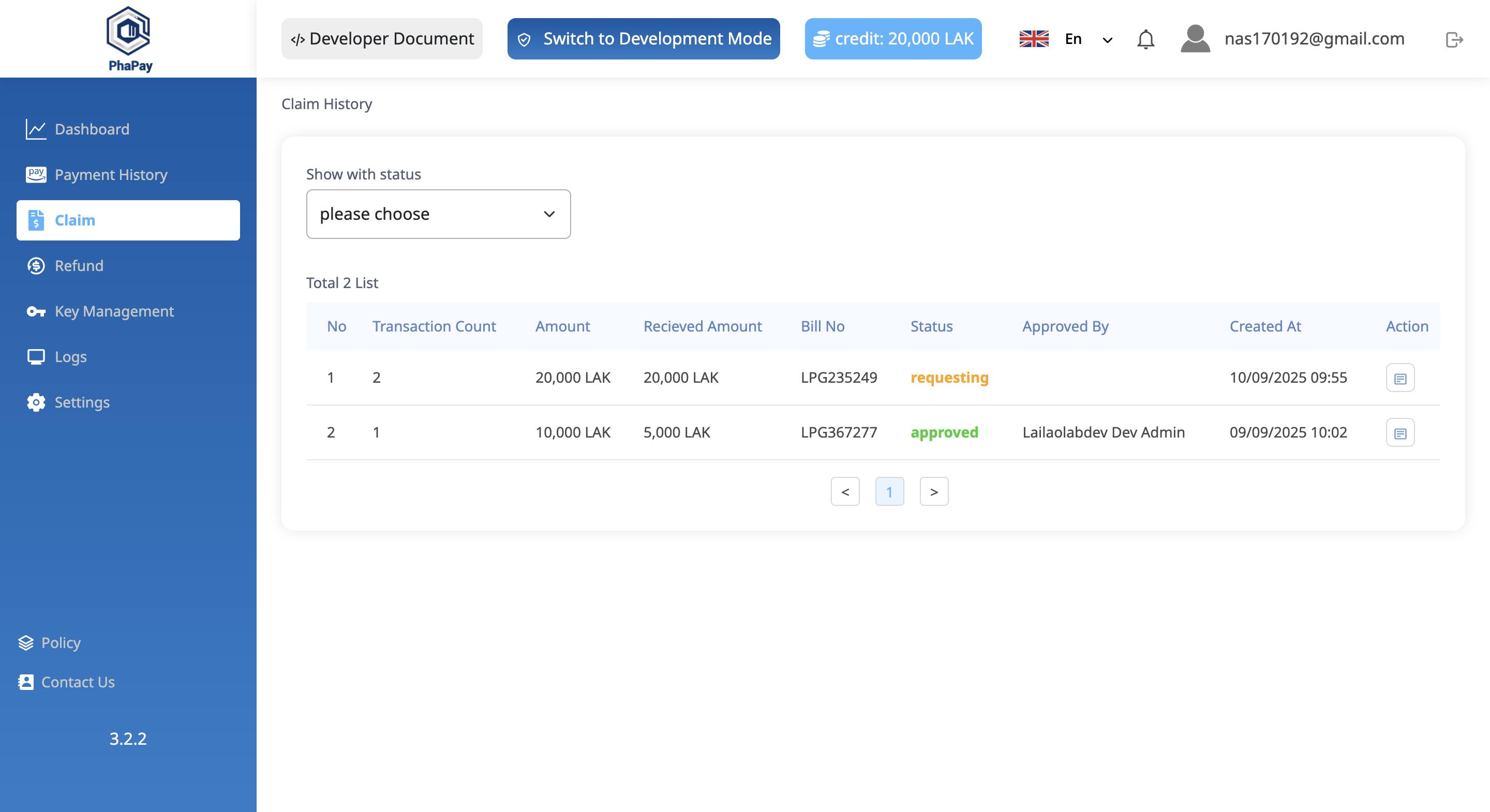1490x812 pixels.
Task: Go to previous page of claims
Action: [x=845, y=491]
